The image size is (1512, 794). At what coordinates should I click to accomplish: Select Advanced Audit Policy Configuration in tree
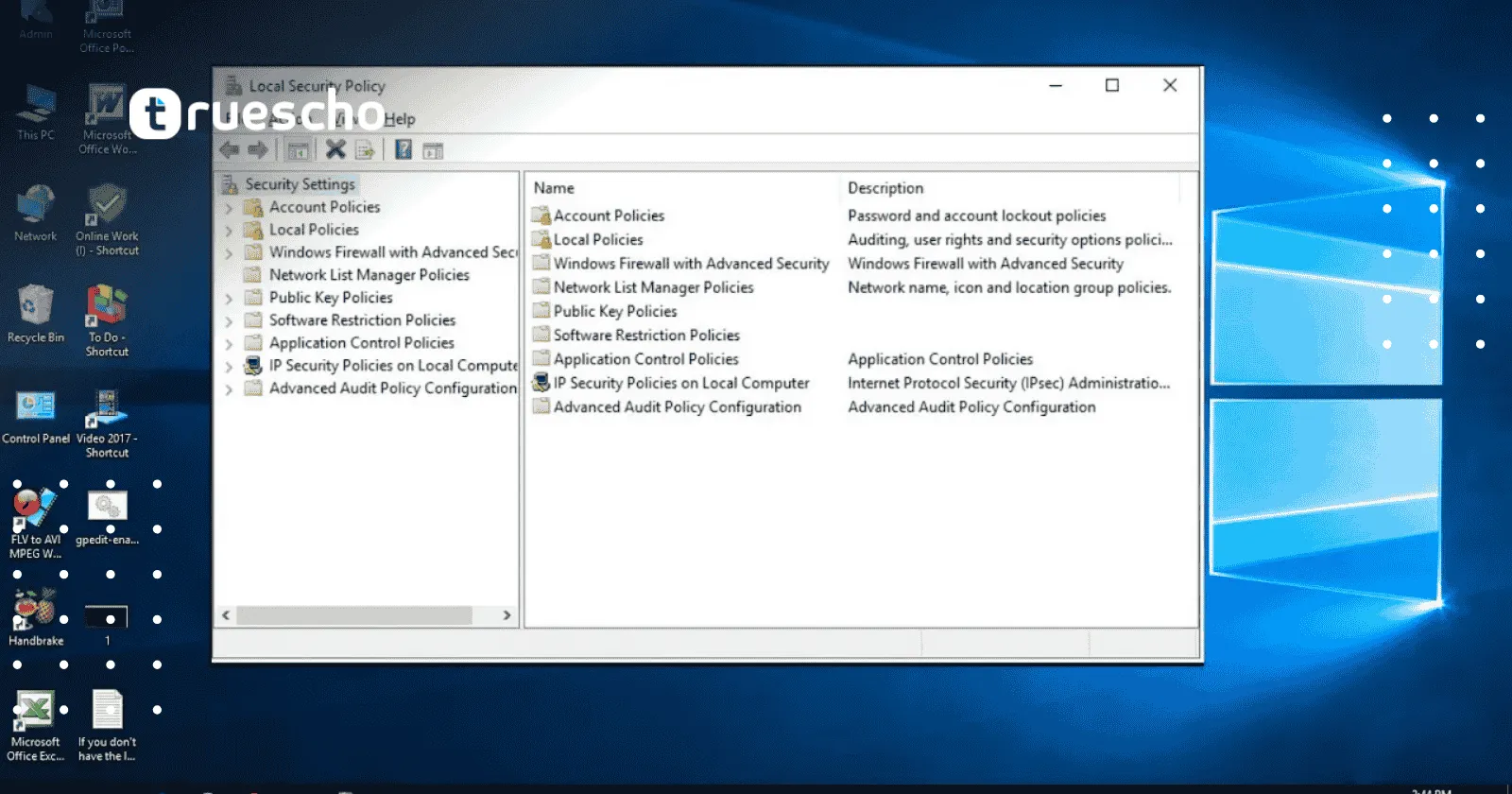pos(393,388)
